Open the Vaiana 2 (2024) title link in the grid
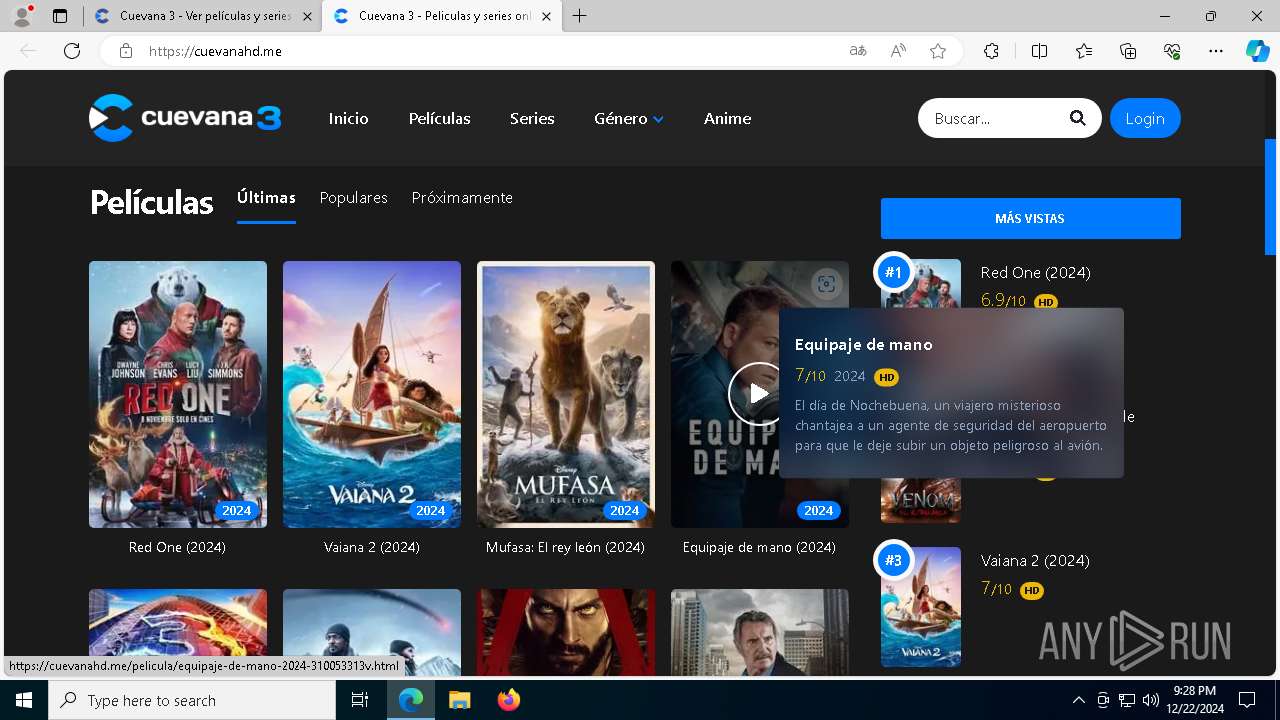The width and height of the screenshot is (1280, 720). point(372,547)
